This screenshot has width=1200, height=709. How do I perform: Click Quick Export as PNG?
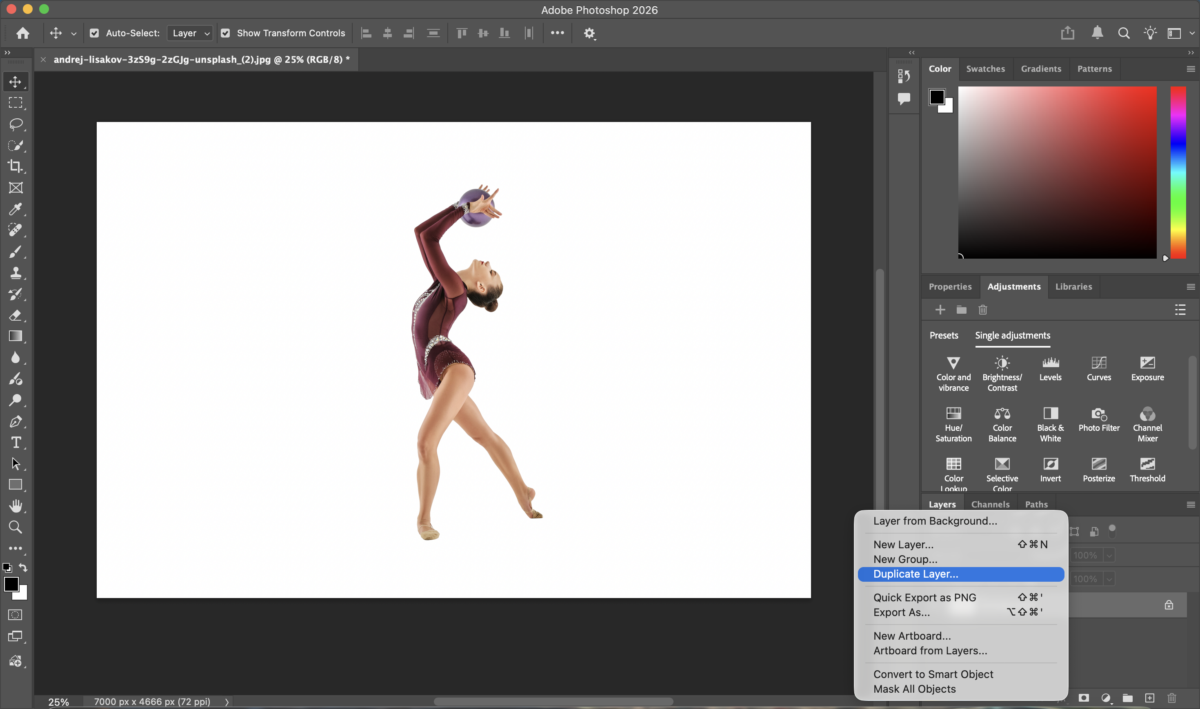click(924, 597)
